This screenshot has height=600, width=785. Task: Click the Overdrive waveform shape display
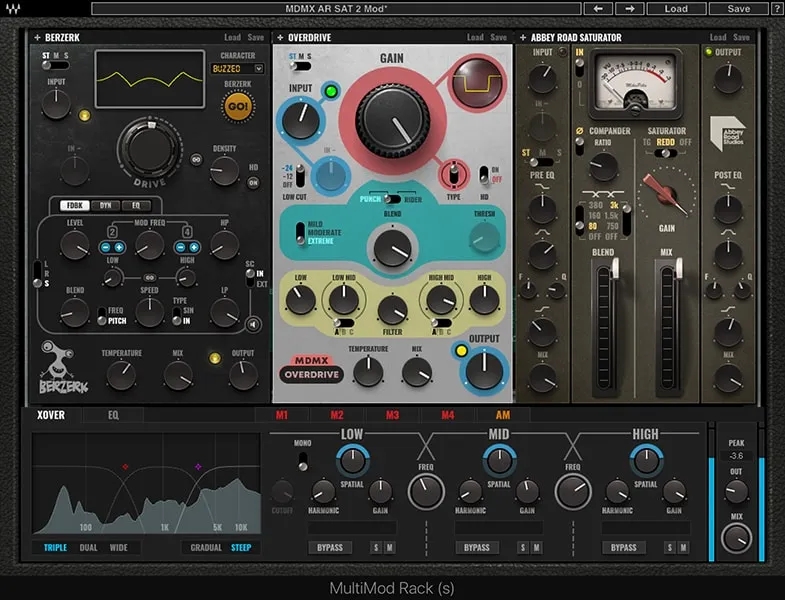click(x=476, y=84)
